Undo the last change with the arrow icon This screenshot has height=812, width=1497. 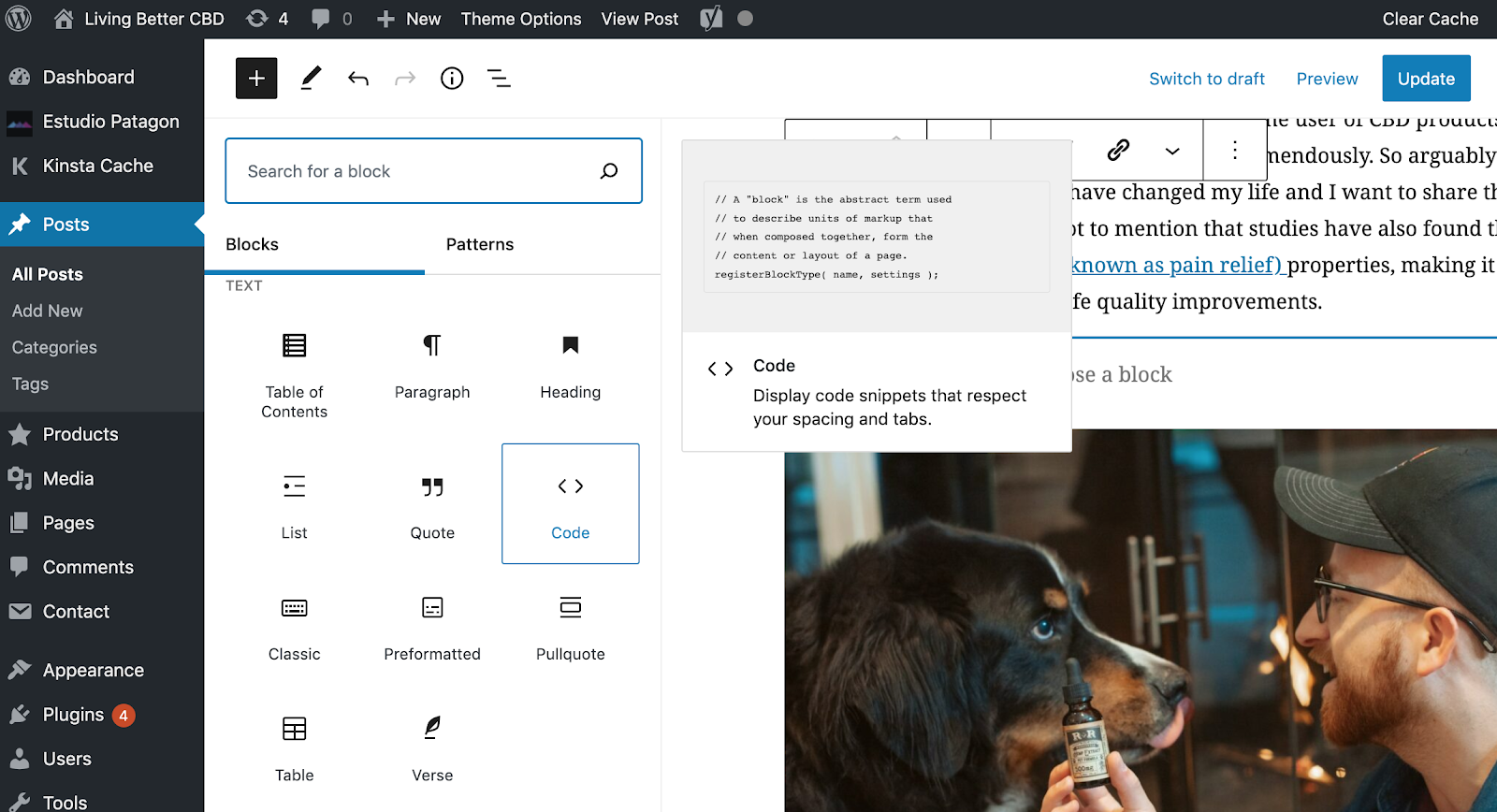point(358,79)
